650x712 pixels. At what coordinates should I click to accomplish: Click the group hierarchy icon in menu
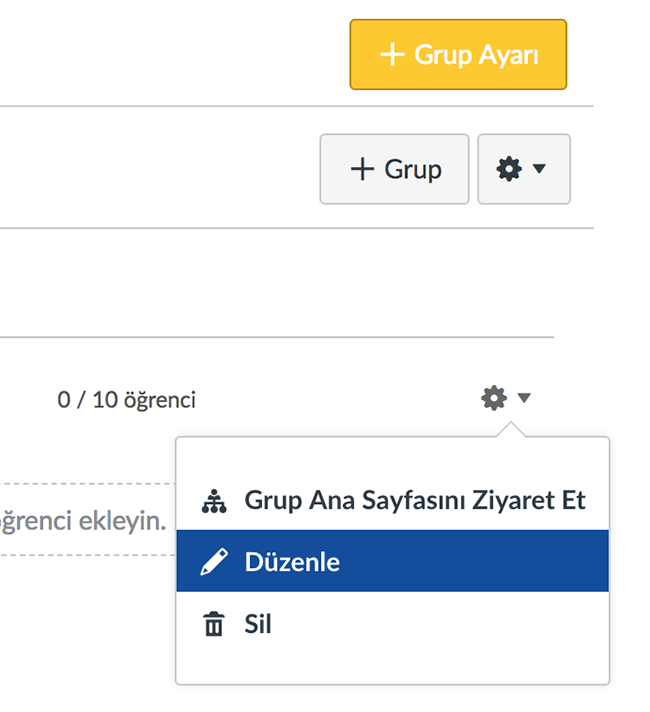(x=214, y=501)
